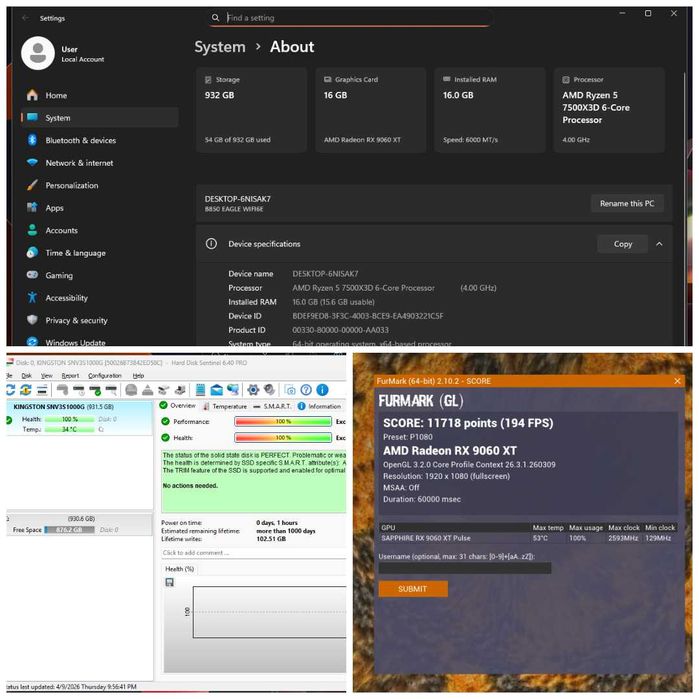The width and height of the screenshot is (699, 699).
Task: Click the refresh-with-update icon in Hard Disk Sentinel toolbar
Action: 26,390
